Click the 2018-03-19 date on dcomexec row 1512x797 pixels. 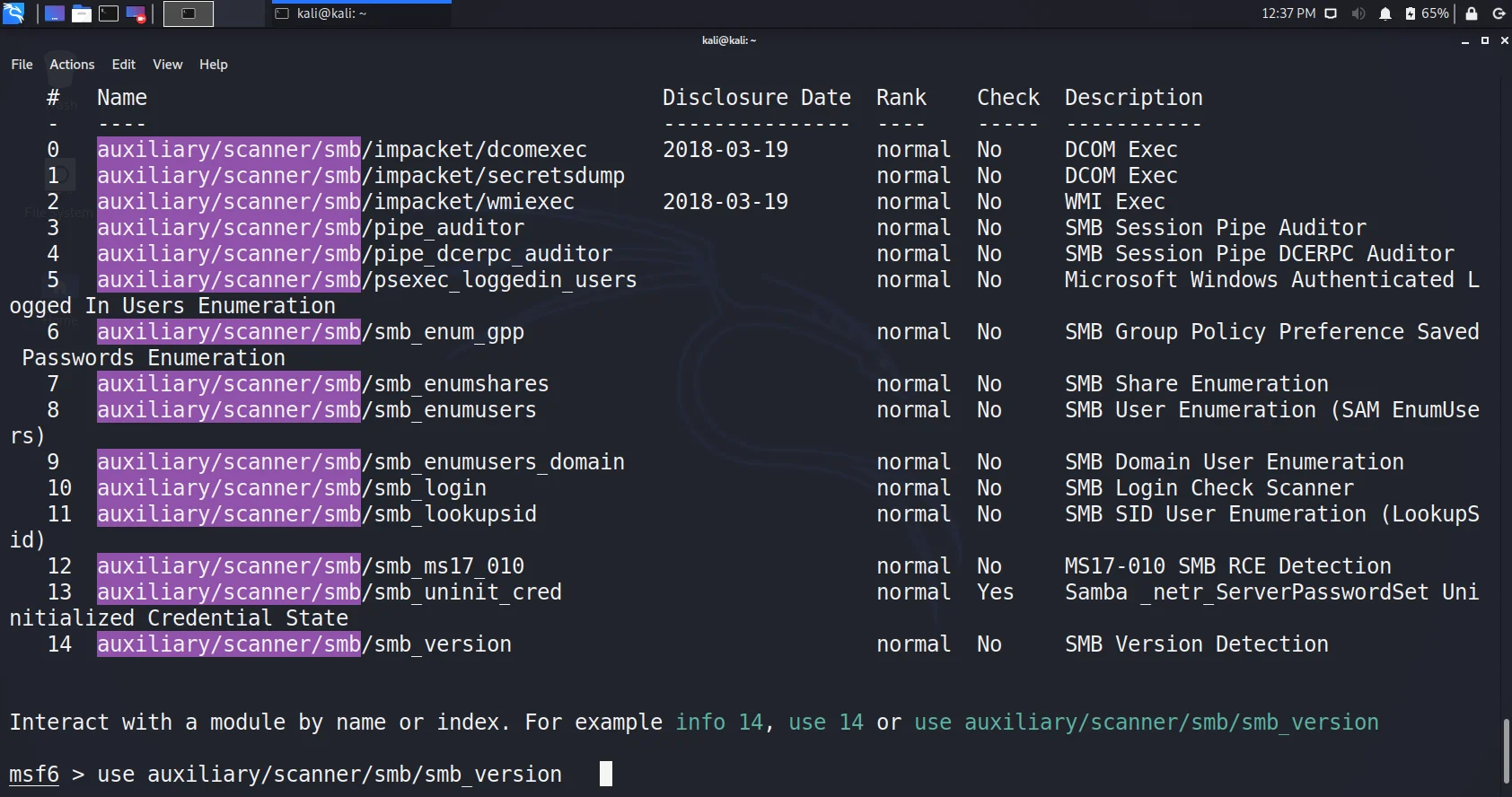click(x=725, y=150)
